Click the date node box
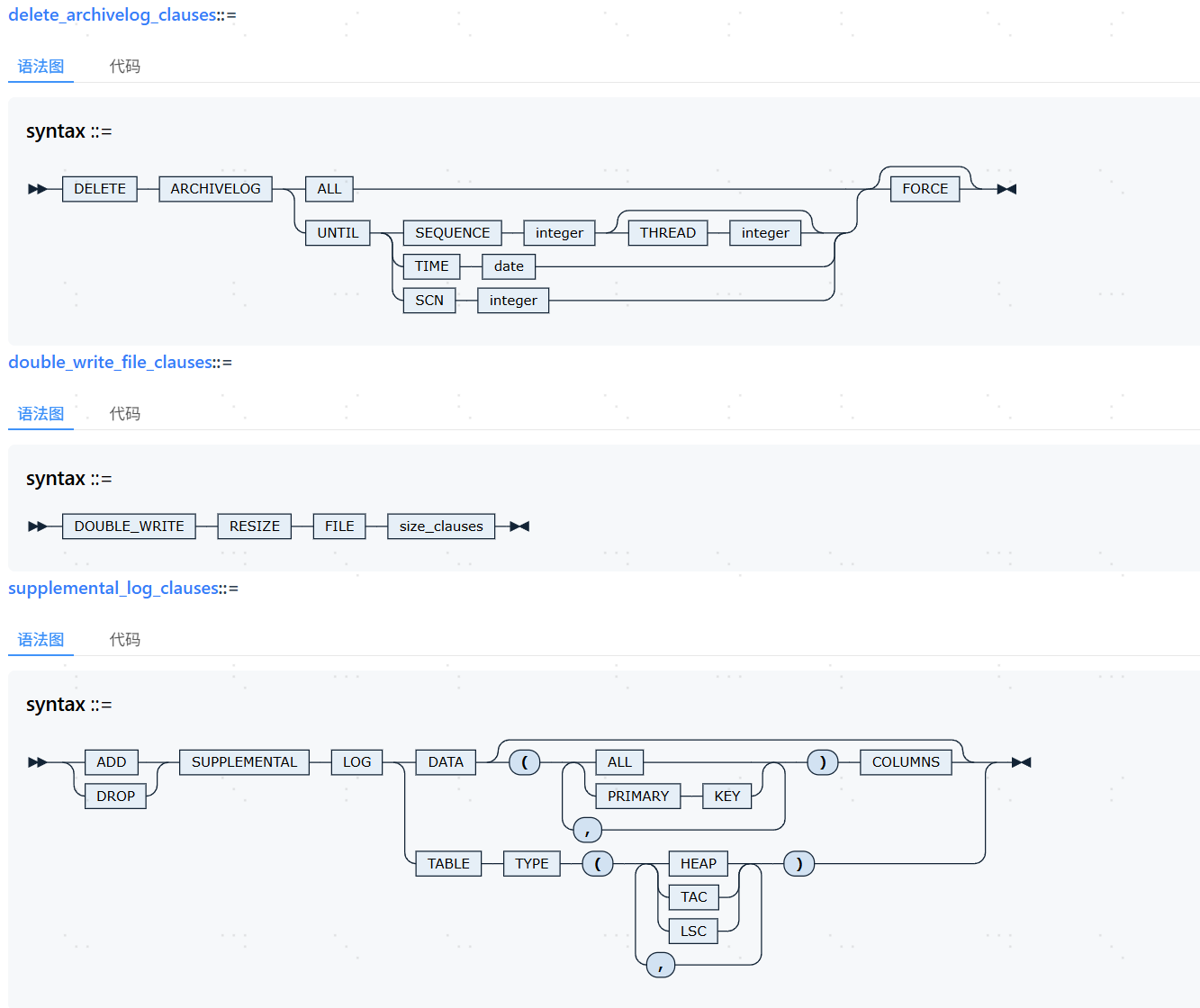The width and height of the screenshot is (1200, 1008). click(x=509, y=266)
